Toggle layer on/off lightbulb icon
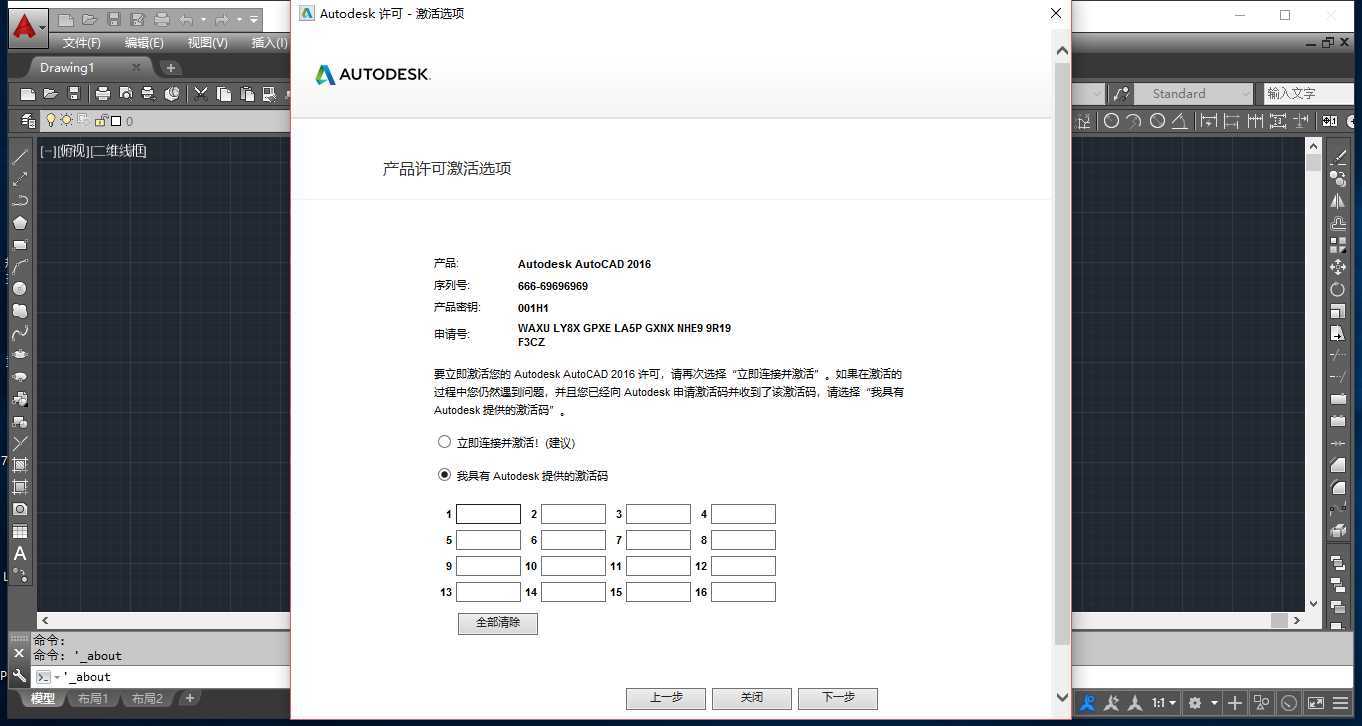Screen dimensions: 1362x726 click(51, 121)
